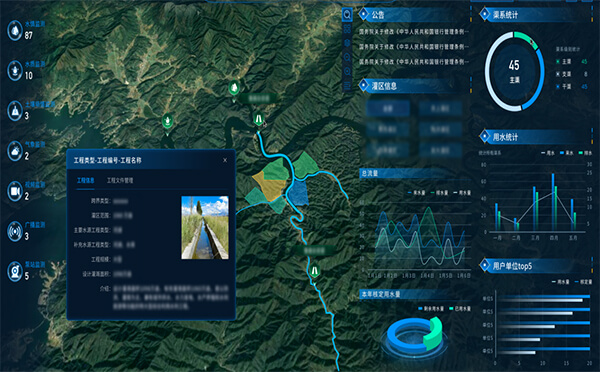Switch to the 工程信息 tab
600x372 pixels.
(86, 180)
